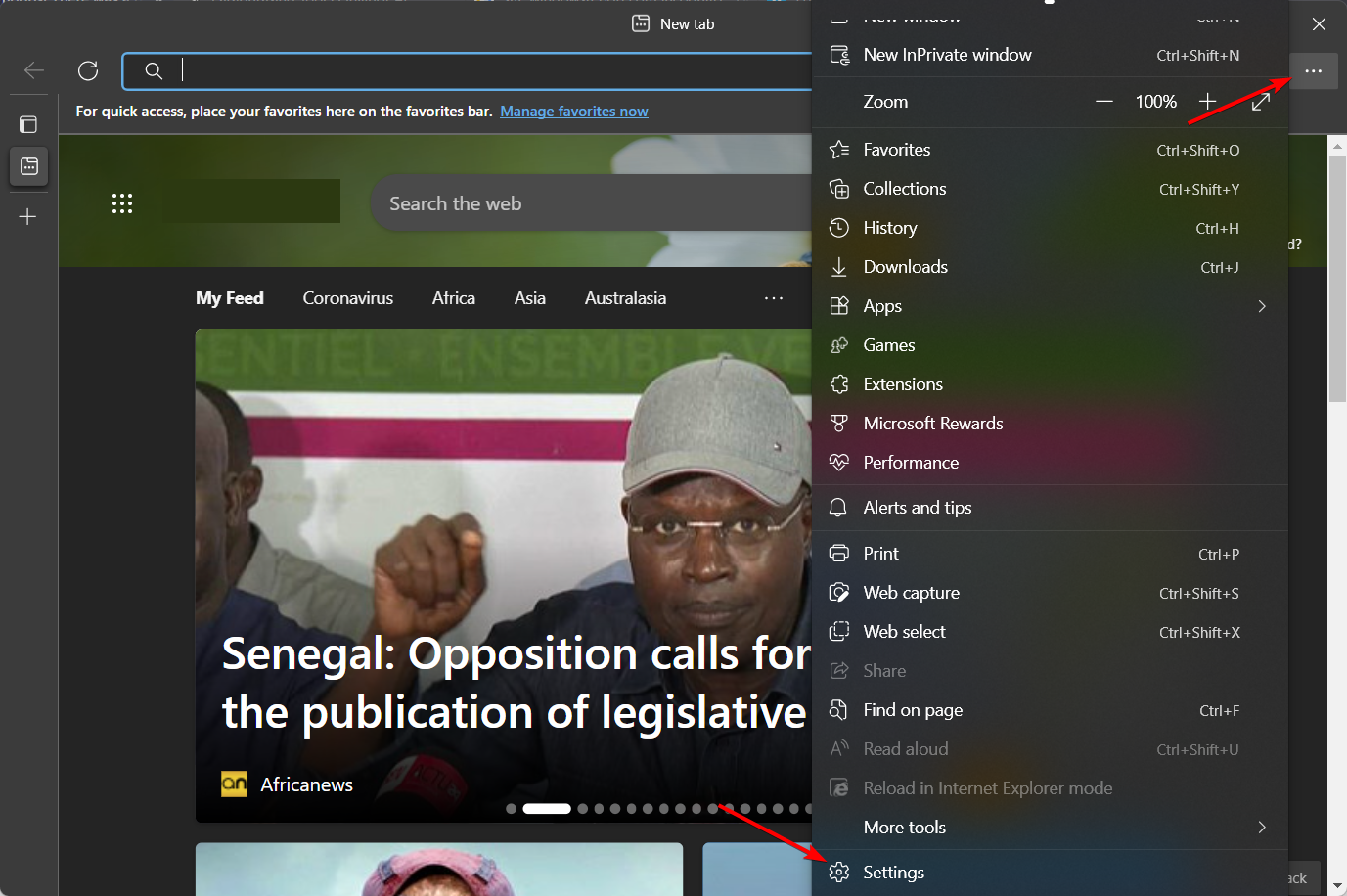1347x896 pixels.
Task: Switch to the My Feed tab
Action: coord(230,298)
